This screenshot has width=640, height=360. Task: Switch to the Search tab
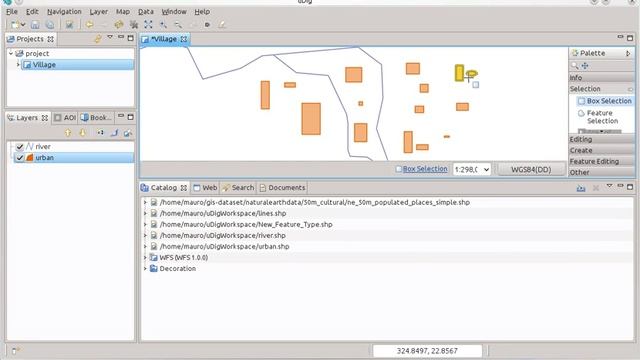pyautogui.click(x=238, y=188)
